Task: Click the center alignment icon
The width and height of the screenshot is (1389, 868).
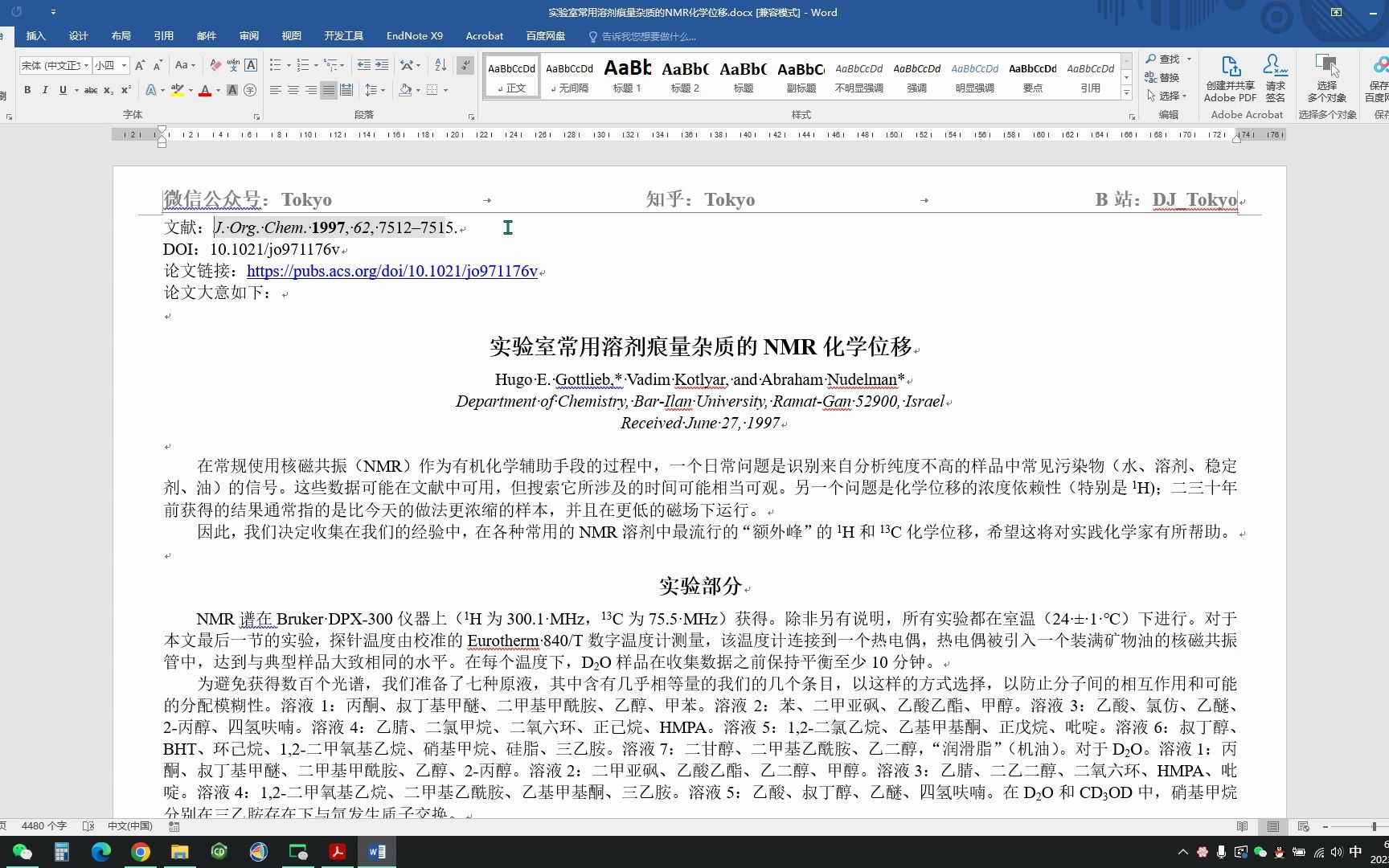Action: point(293,90)
